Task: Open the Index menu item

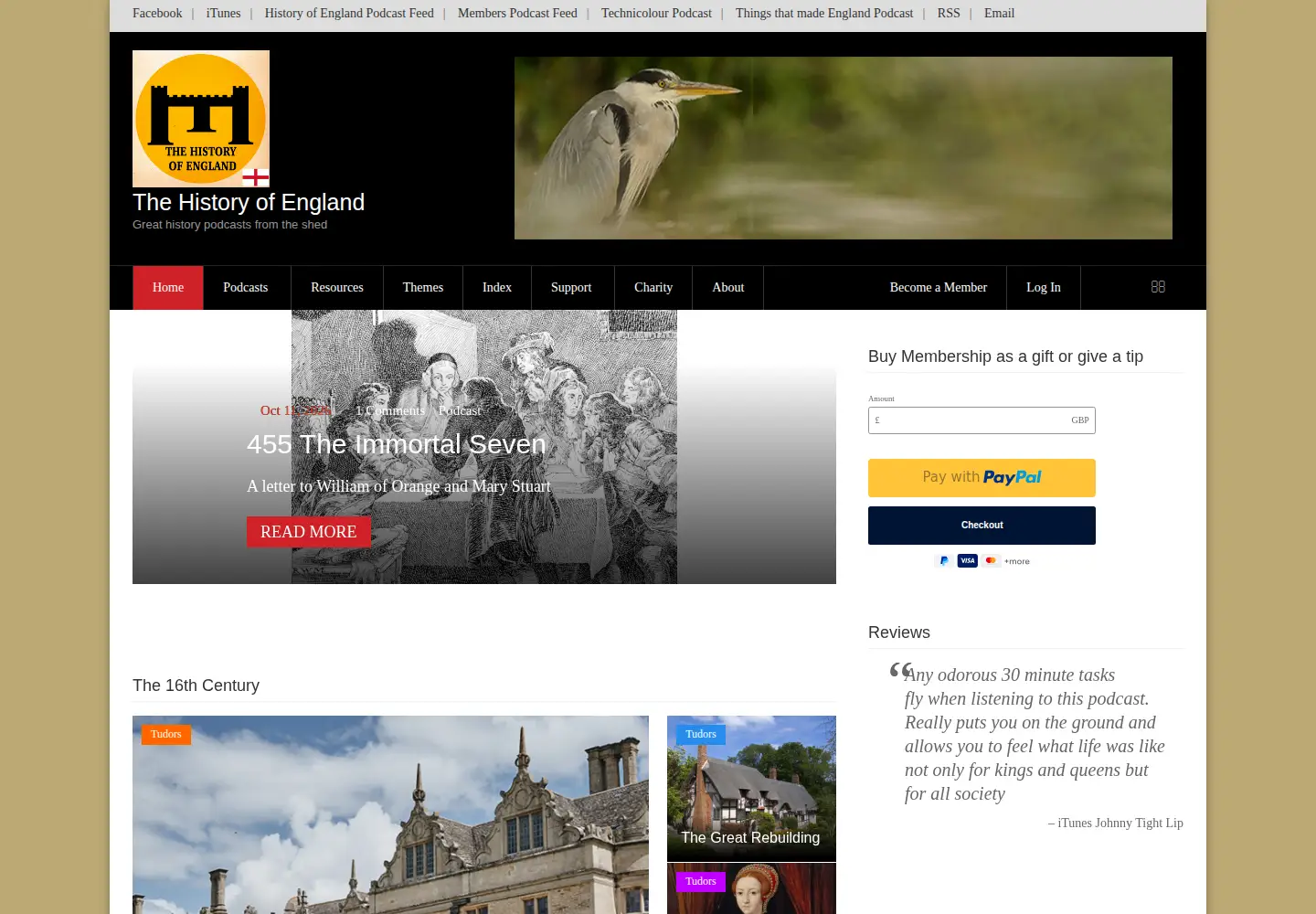Action: [x=497, y=287]
